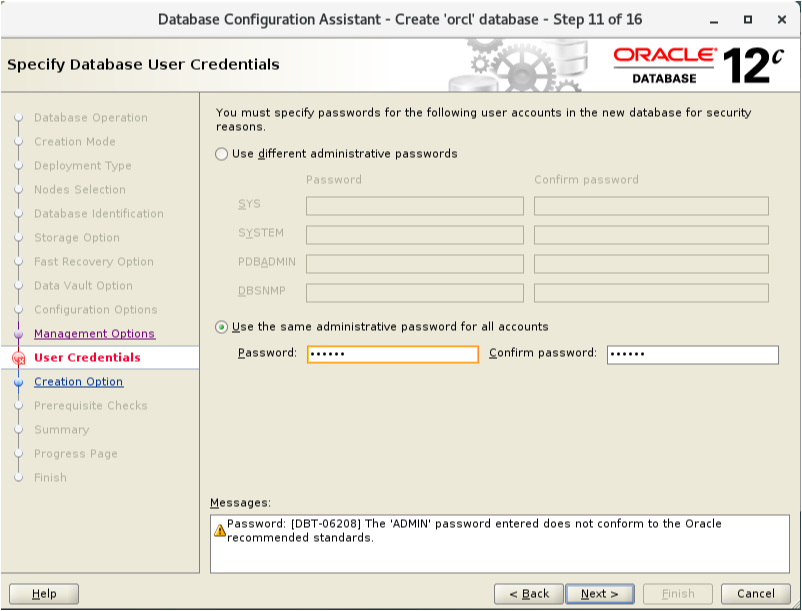Click the disabled Finish button
This screenshot has height=611, width=802.
pyautogui.click(x=678, y=594)
